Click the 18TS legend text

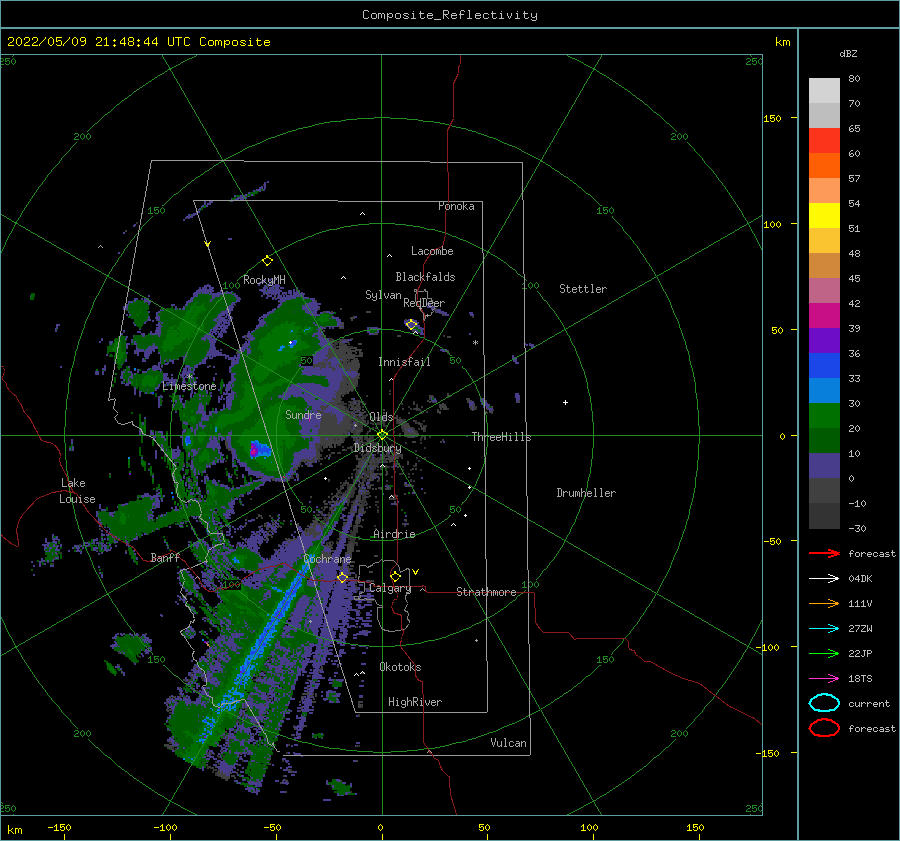point(860,679)
